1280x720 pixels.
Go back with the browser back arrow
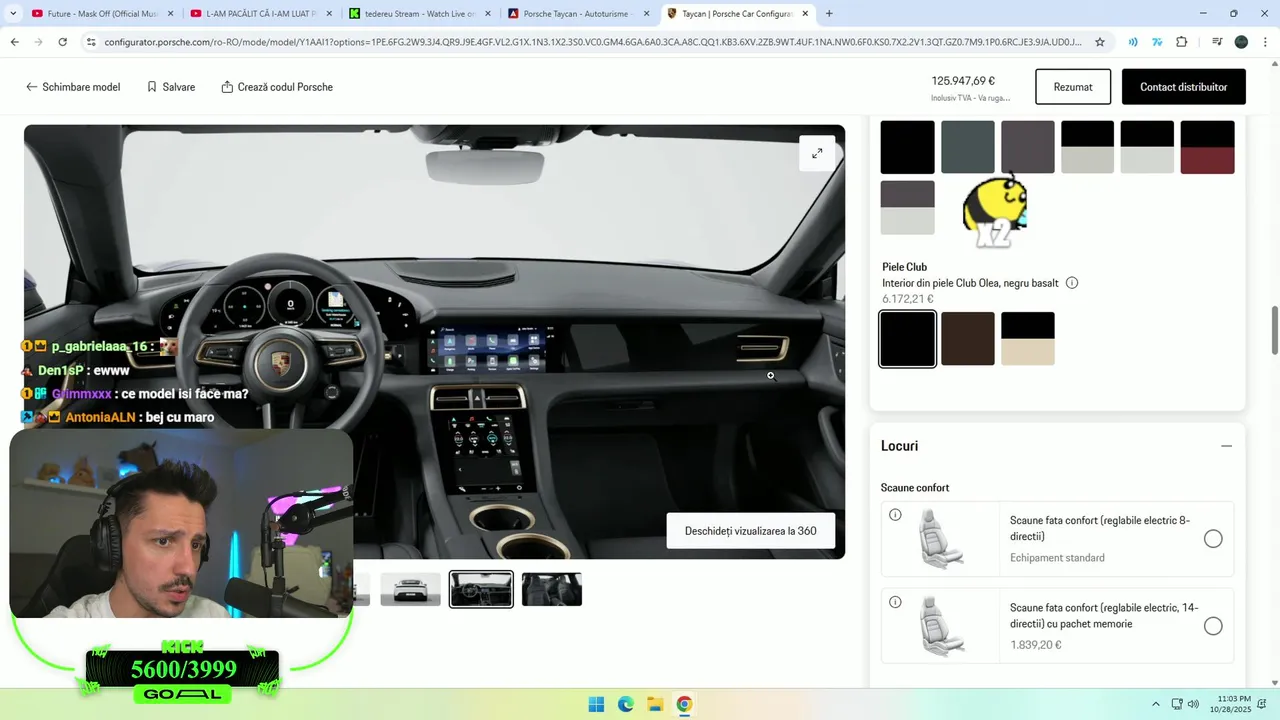click(14, 42)
